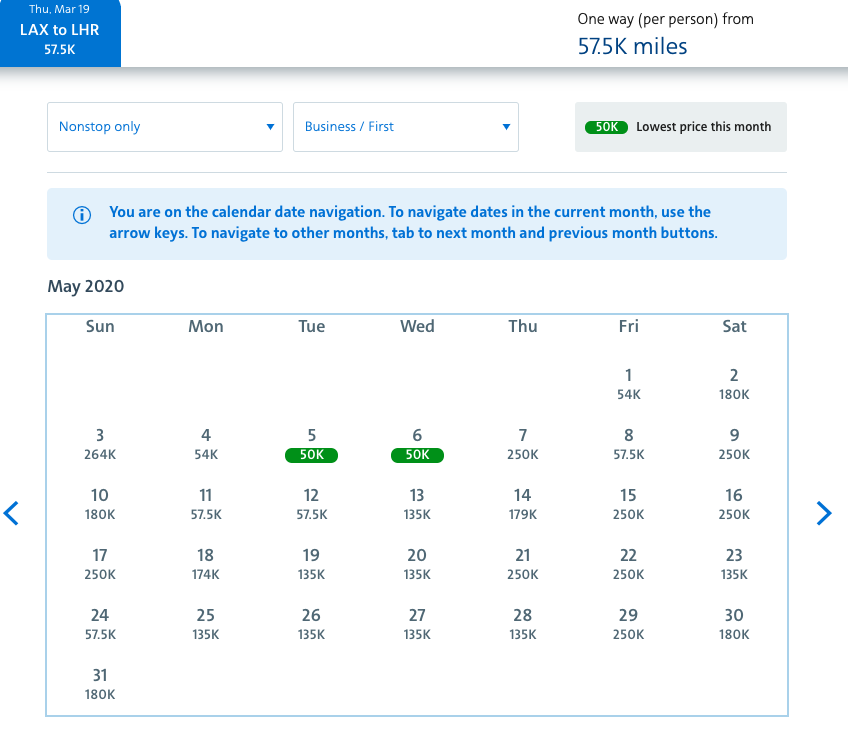Choose May 24 at 57.5K miles
This screenshot has height=730, width=848.
(x=100, y=625)
